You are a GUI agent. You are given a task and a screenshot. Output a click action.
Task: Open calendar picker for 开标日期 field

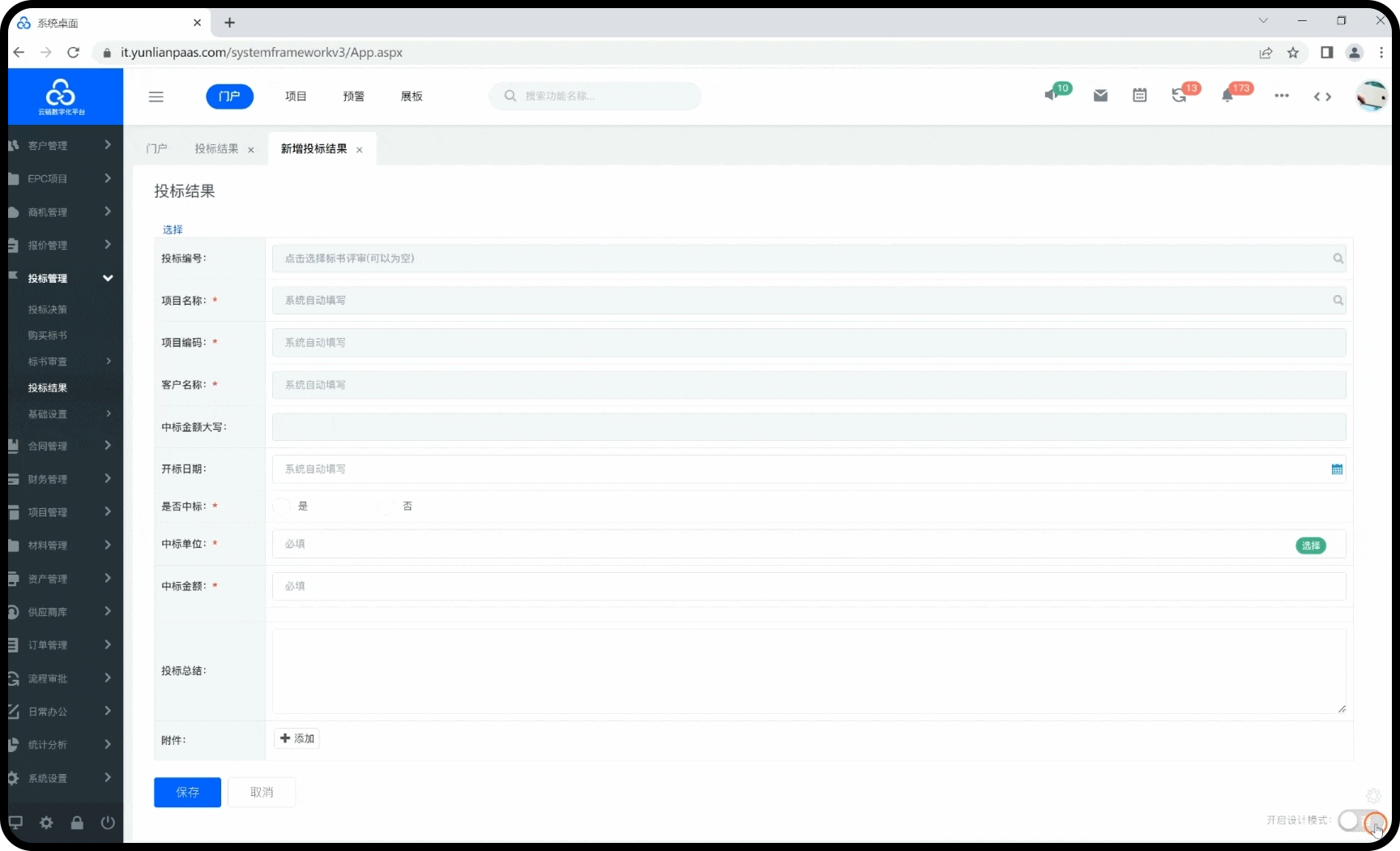coord(1337,469)
